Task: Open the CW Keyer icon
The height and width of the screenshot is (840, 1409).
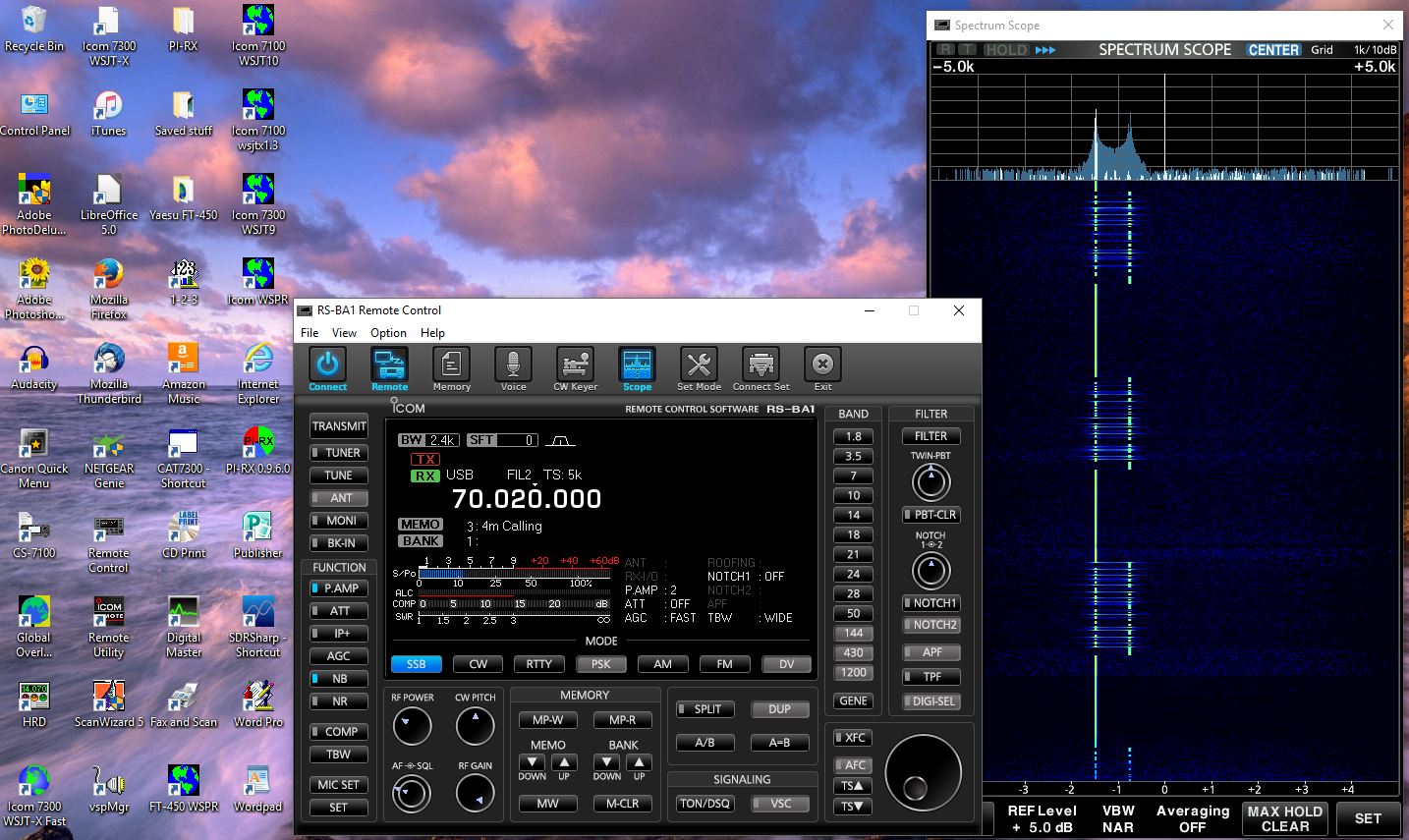Action: (x=575, y=364)
